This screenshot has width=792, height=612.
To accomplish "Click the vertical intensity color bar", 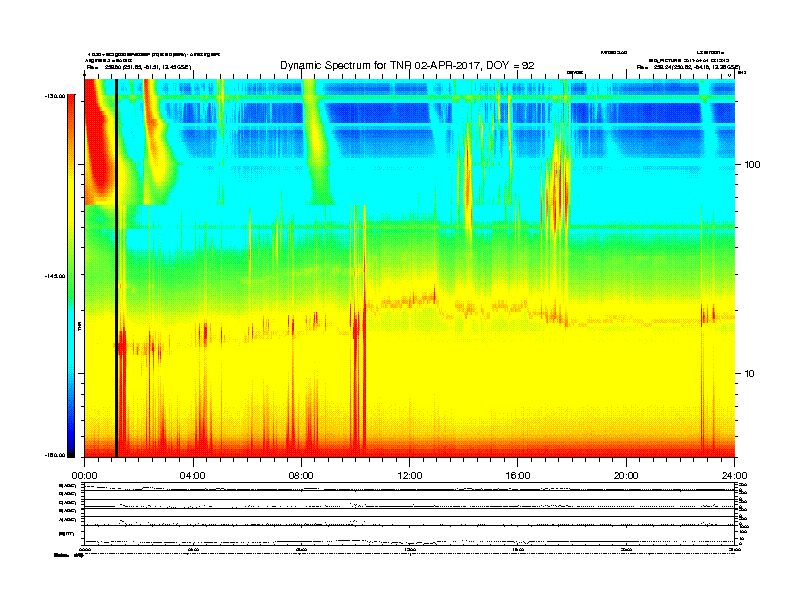I will coord(71,276).
